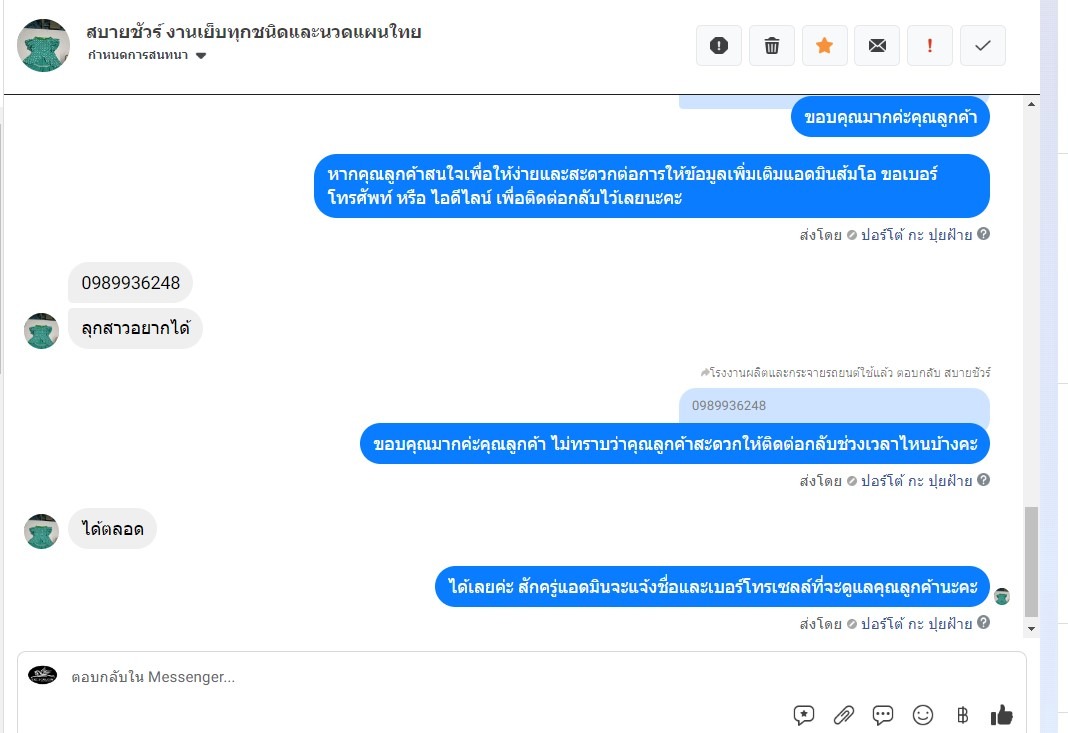The width and height of the screenshot is (1068, 733).
Task: Open the Baht payment request icon
Action: pyautogui.click(x=962, y=715)
